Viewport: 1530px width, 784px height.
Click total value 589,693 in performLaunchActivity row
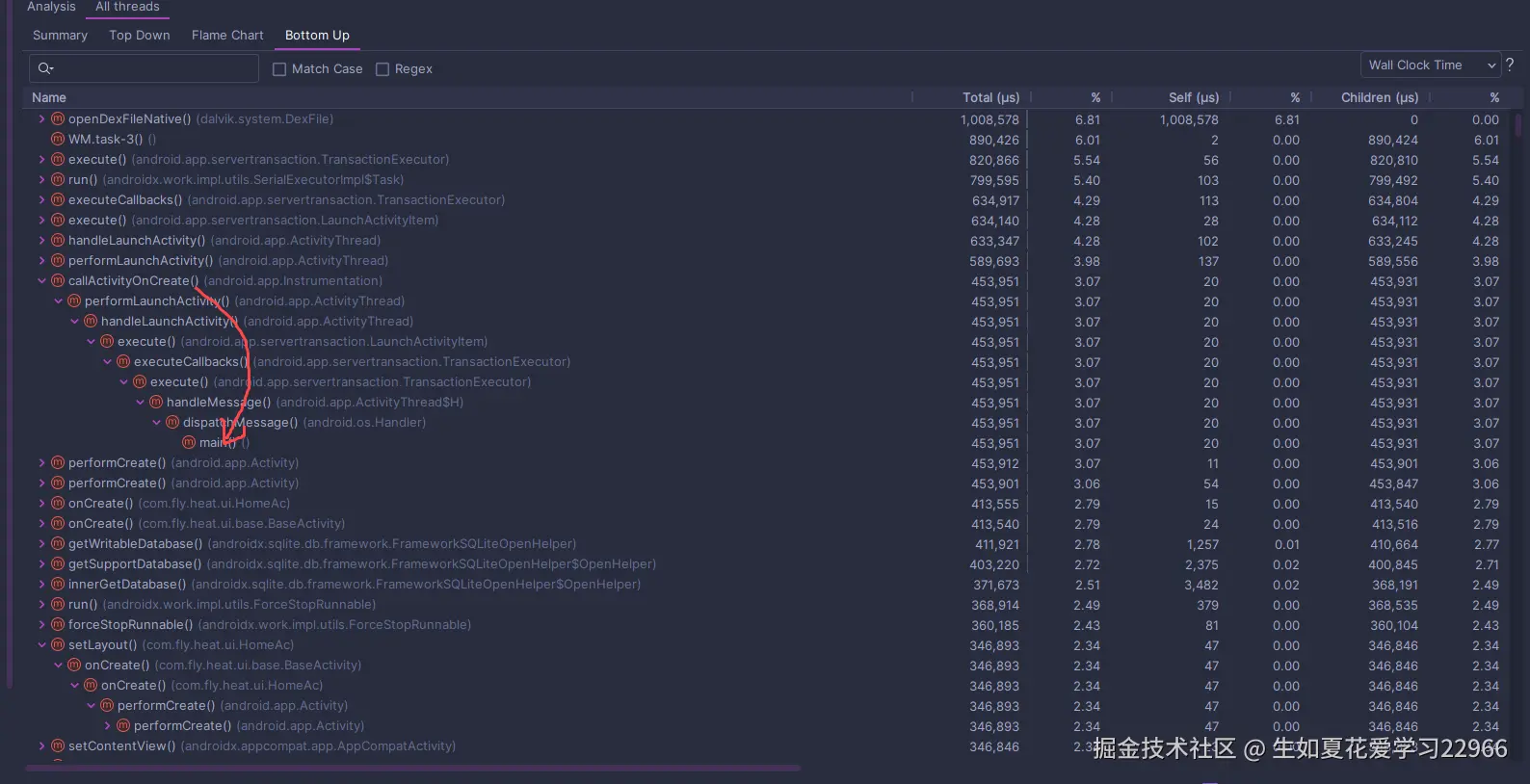click(994, 262)
